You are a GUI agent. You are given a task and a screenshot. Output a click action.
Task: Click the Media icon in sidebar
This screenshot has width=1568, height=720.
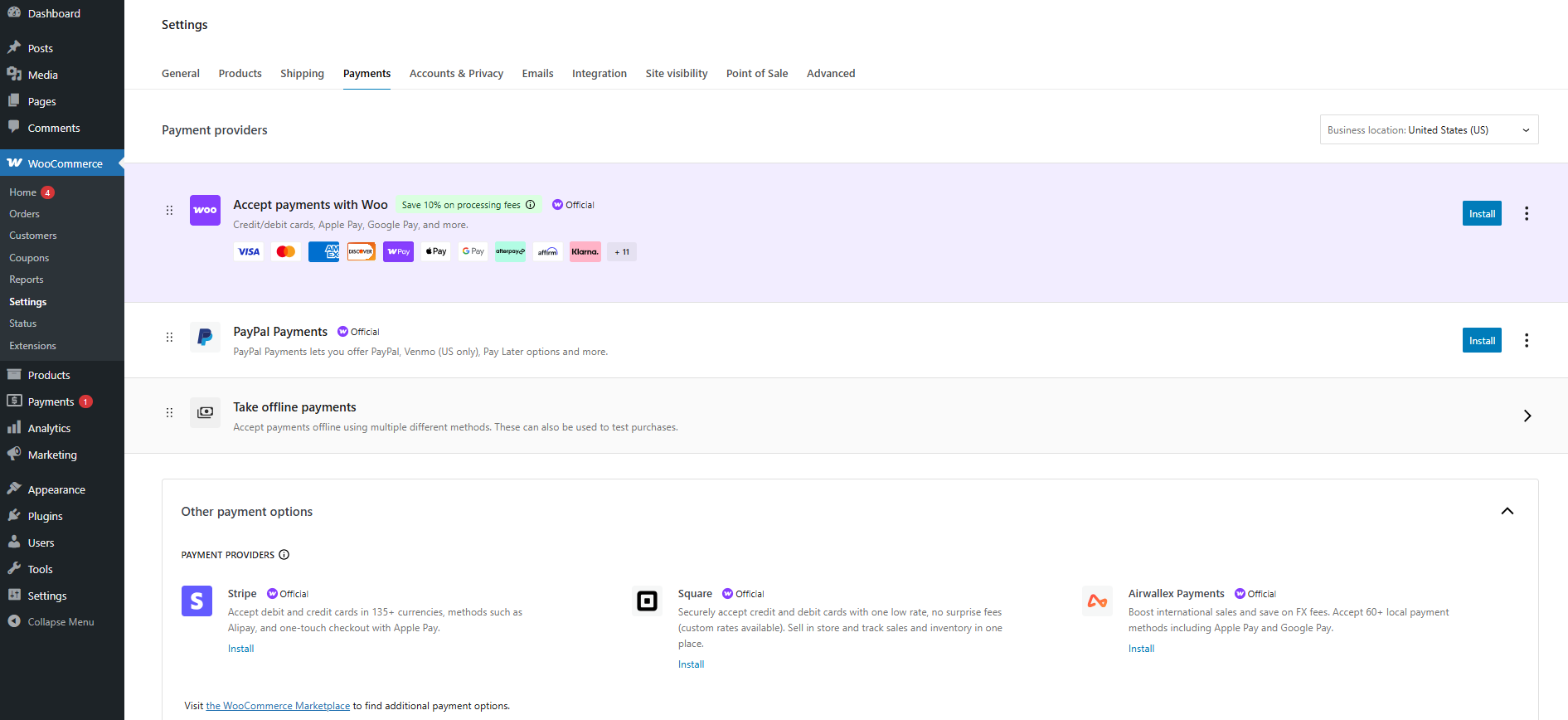point(14,74)
